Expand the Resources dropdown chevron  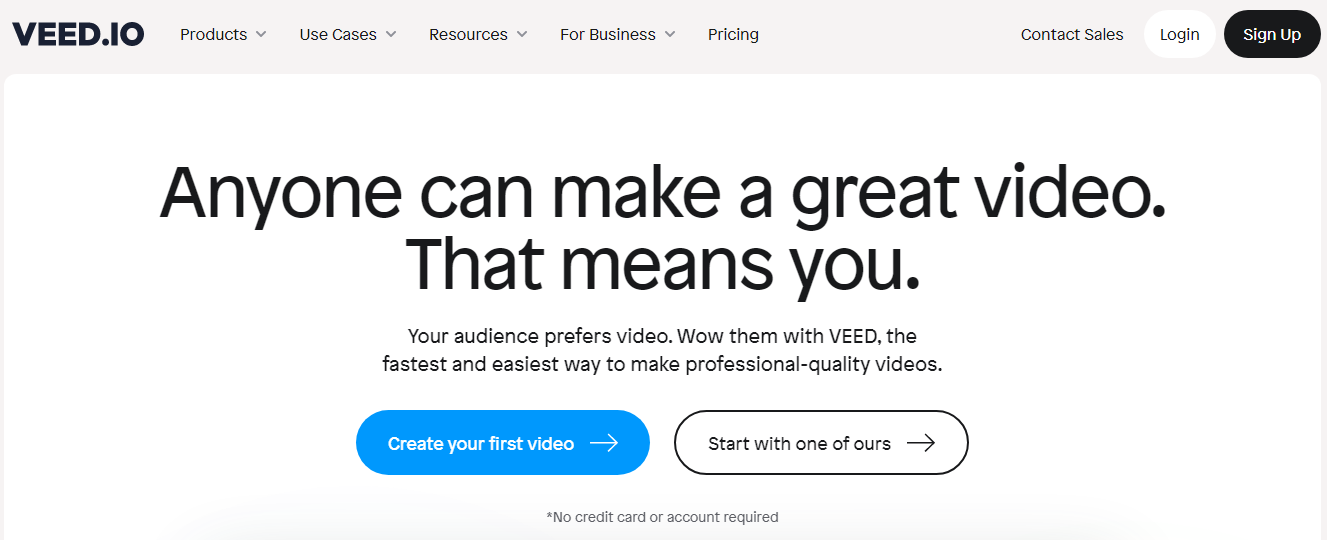click(521, 34)
